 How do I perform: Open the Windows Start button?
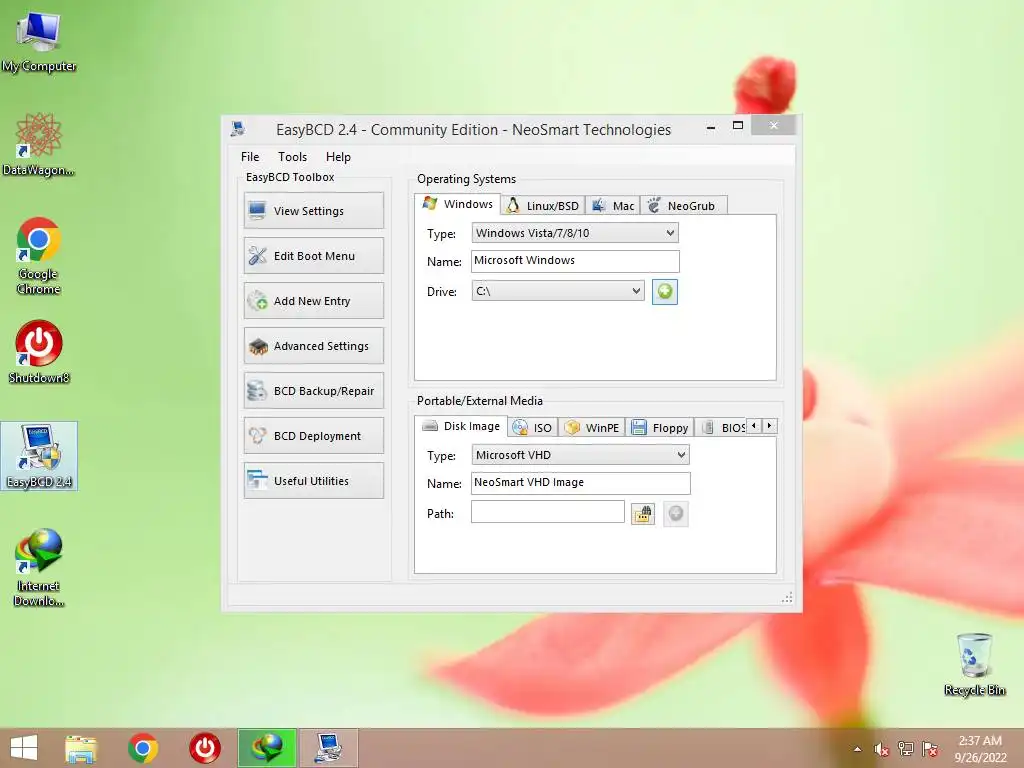tap(24, 748)
